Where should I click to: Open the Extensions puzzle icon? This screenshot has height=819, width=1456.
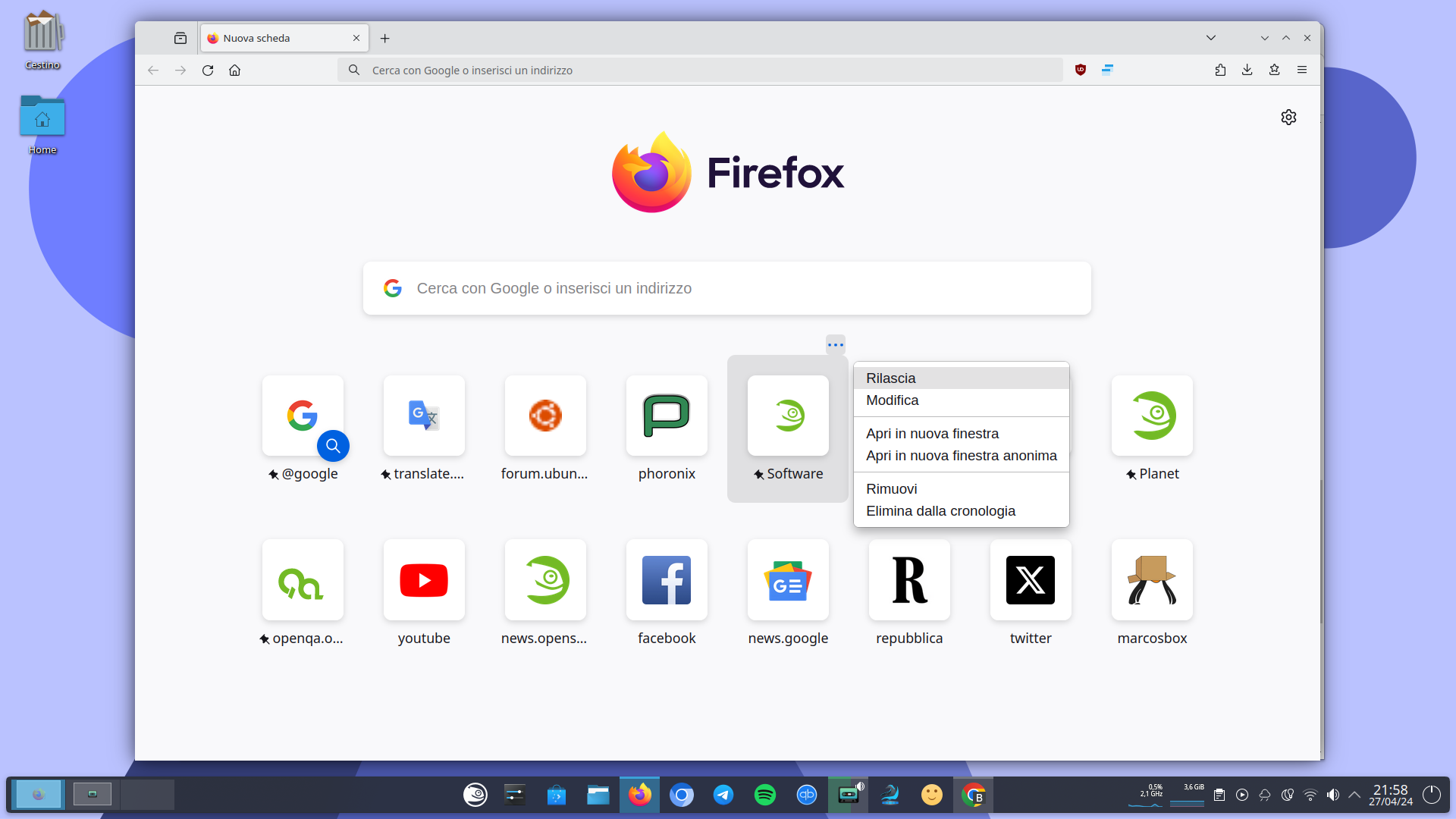point(1220,70)
